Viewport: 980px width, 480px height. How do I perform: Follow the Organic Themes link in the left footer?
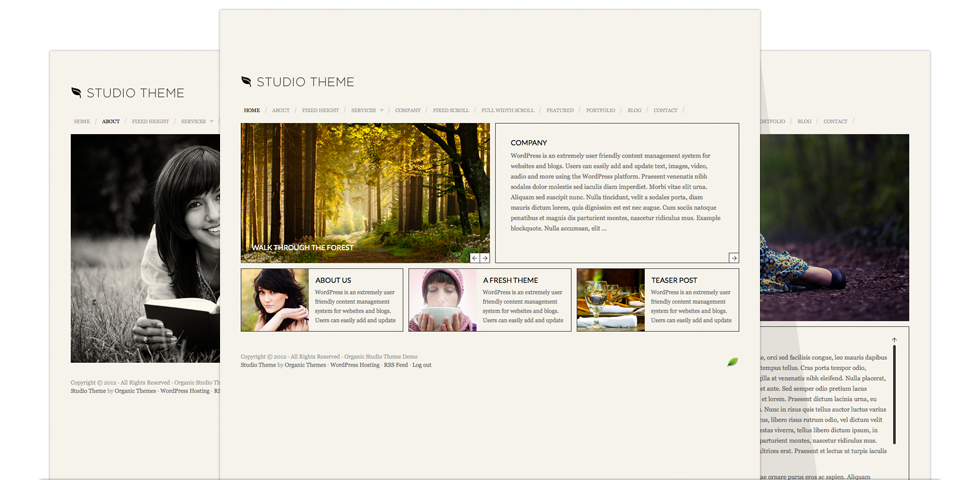click(136, 391)
